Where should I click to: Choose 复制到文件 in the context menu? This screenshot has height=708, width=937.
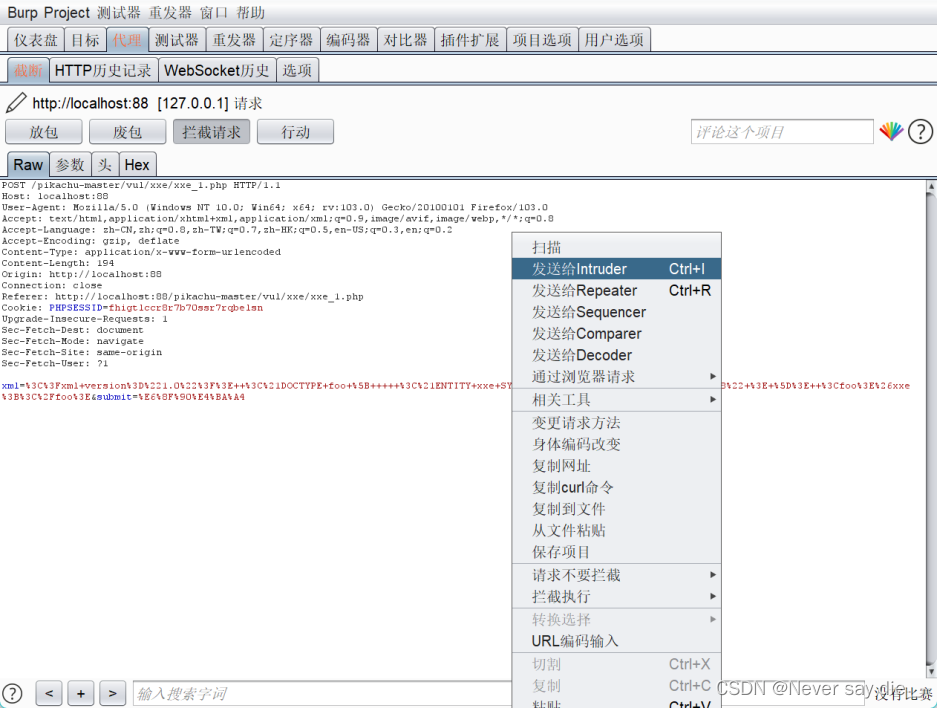tap(617, 509)
